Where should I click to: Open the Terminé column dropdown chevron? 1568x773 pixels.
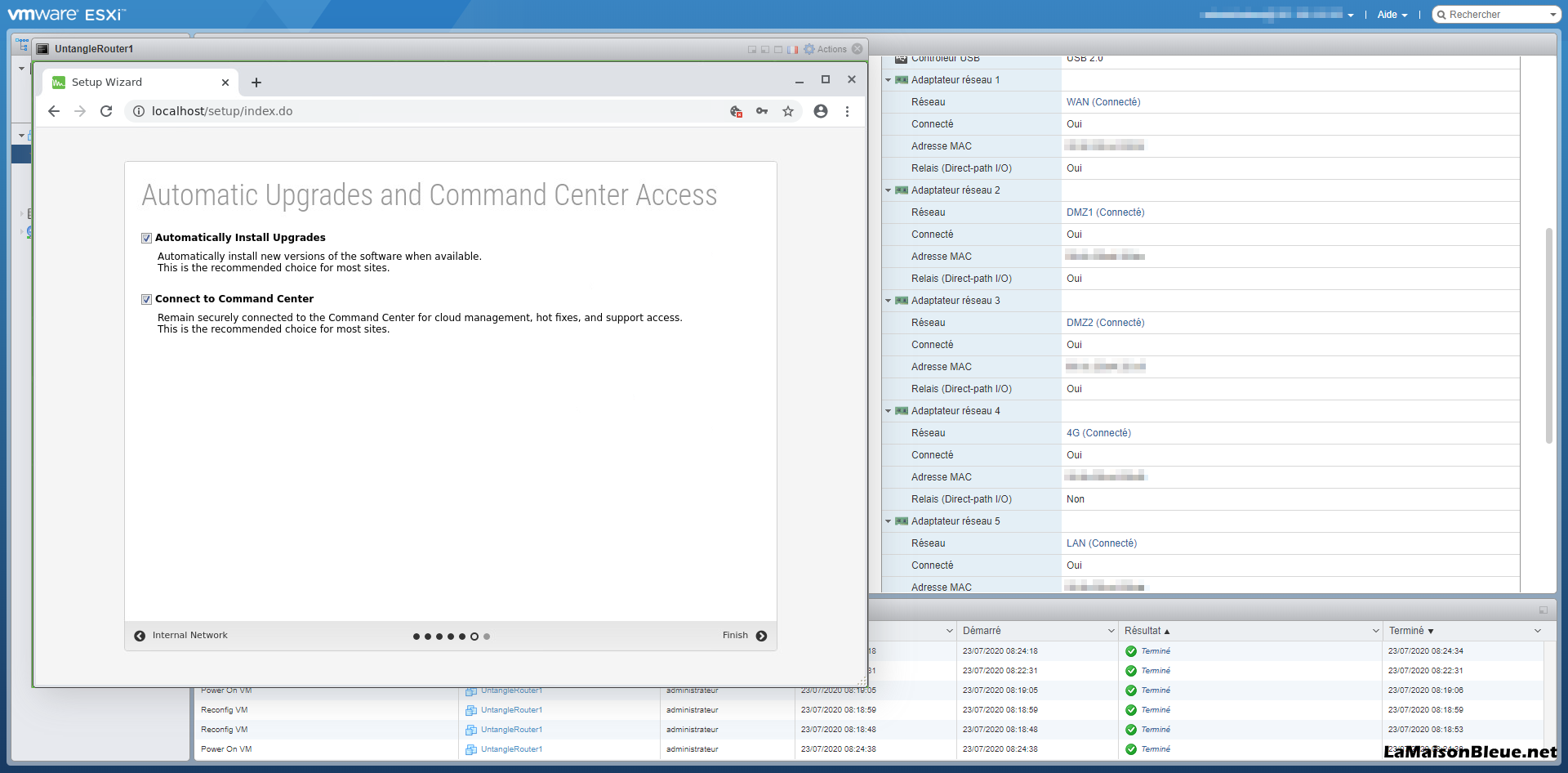(x=1537, y=631)
